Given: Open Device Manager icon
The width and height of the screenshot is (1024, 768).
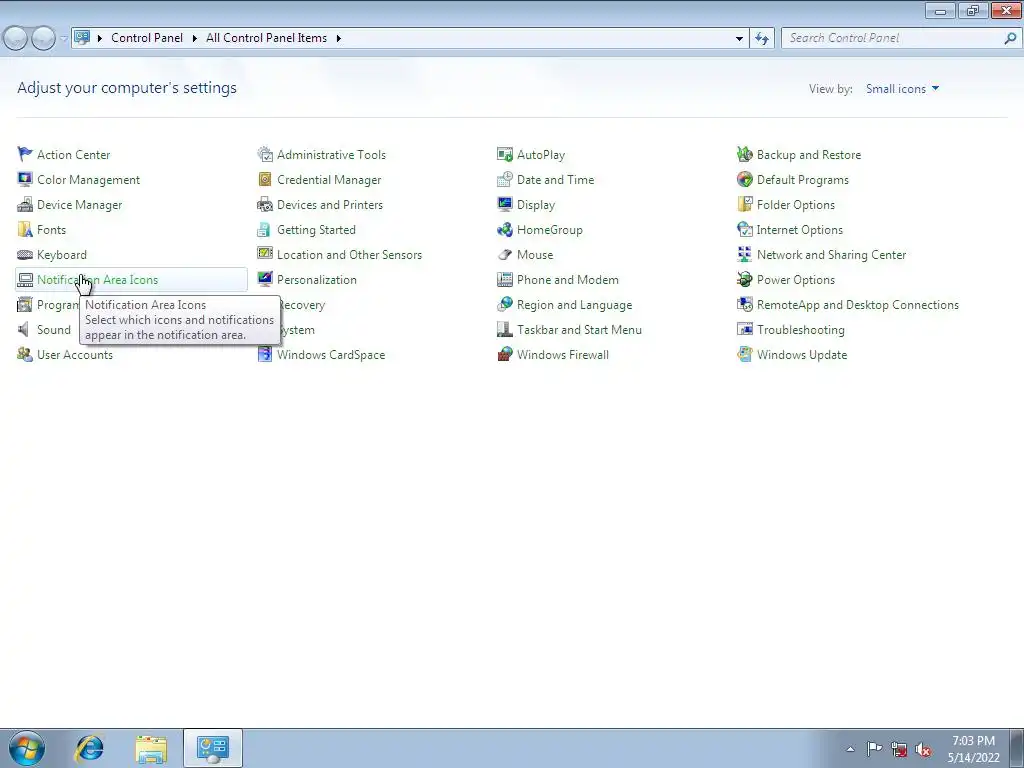Looking at the screenshot, I should point(25,204).
